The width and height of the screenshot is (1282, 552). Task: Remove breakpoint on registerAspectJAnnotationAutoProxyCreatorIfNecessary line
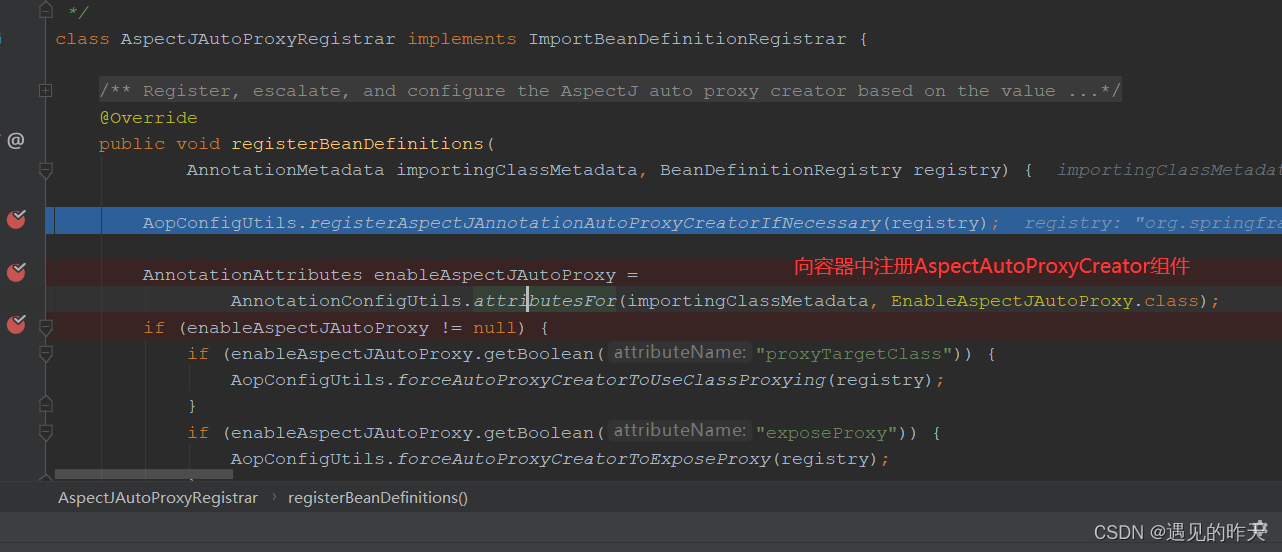coord(16,219)
